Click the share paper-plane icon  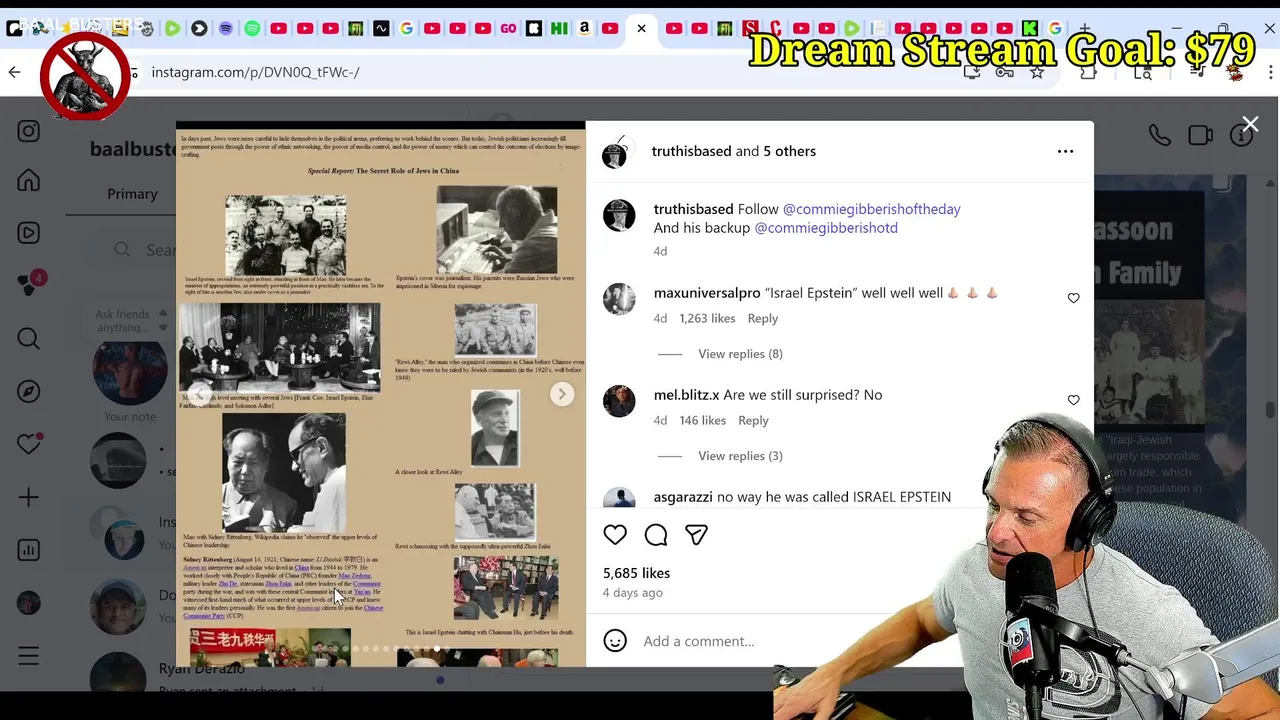[x=697, y=535]
